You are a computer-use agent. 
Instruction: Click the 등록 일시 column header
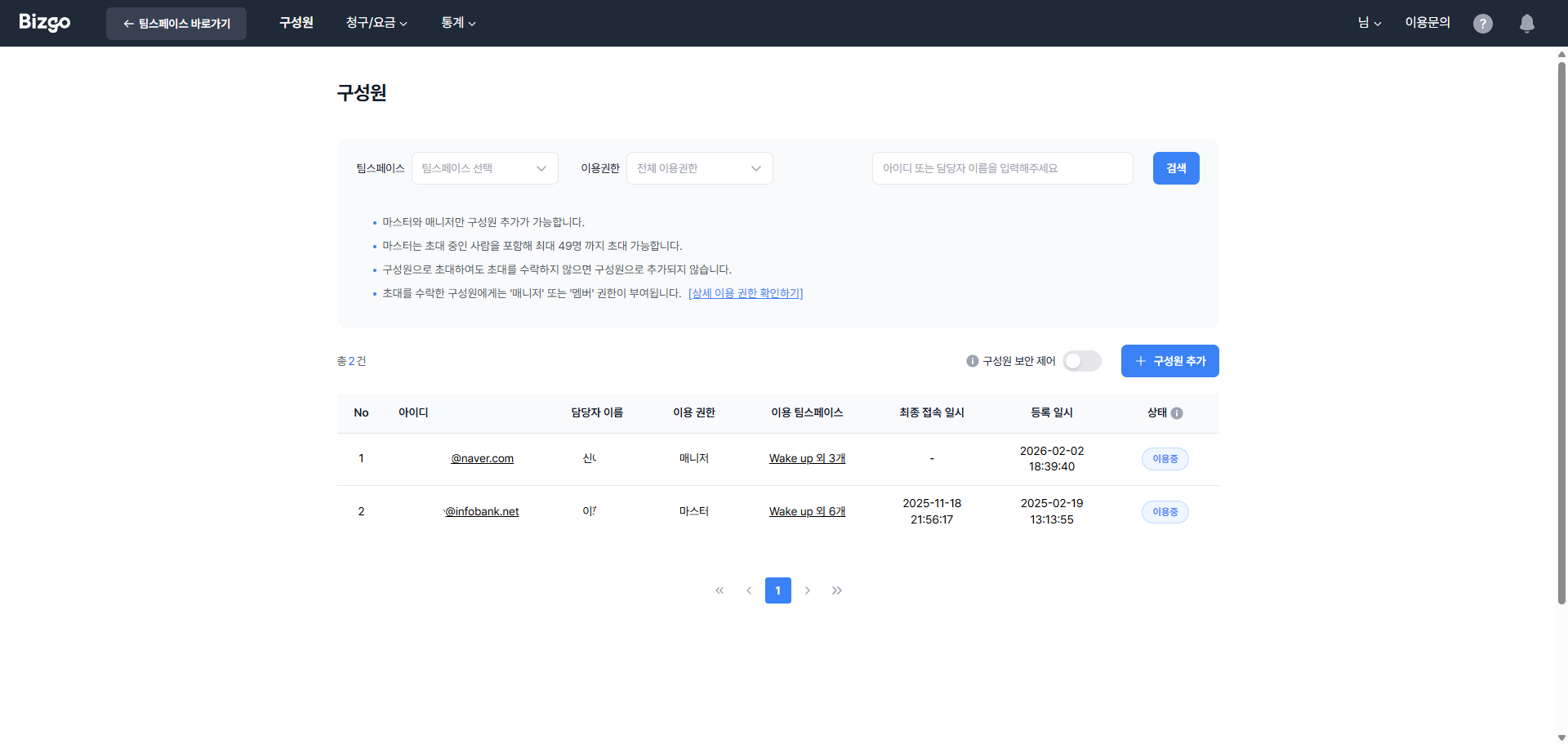pos(1052,412)
